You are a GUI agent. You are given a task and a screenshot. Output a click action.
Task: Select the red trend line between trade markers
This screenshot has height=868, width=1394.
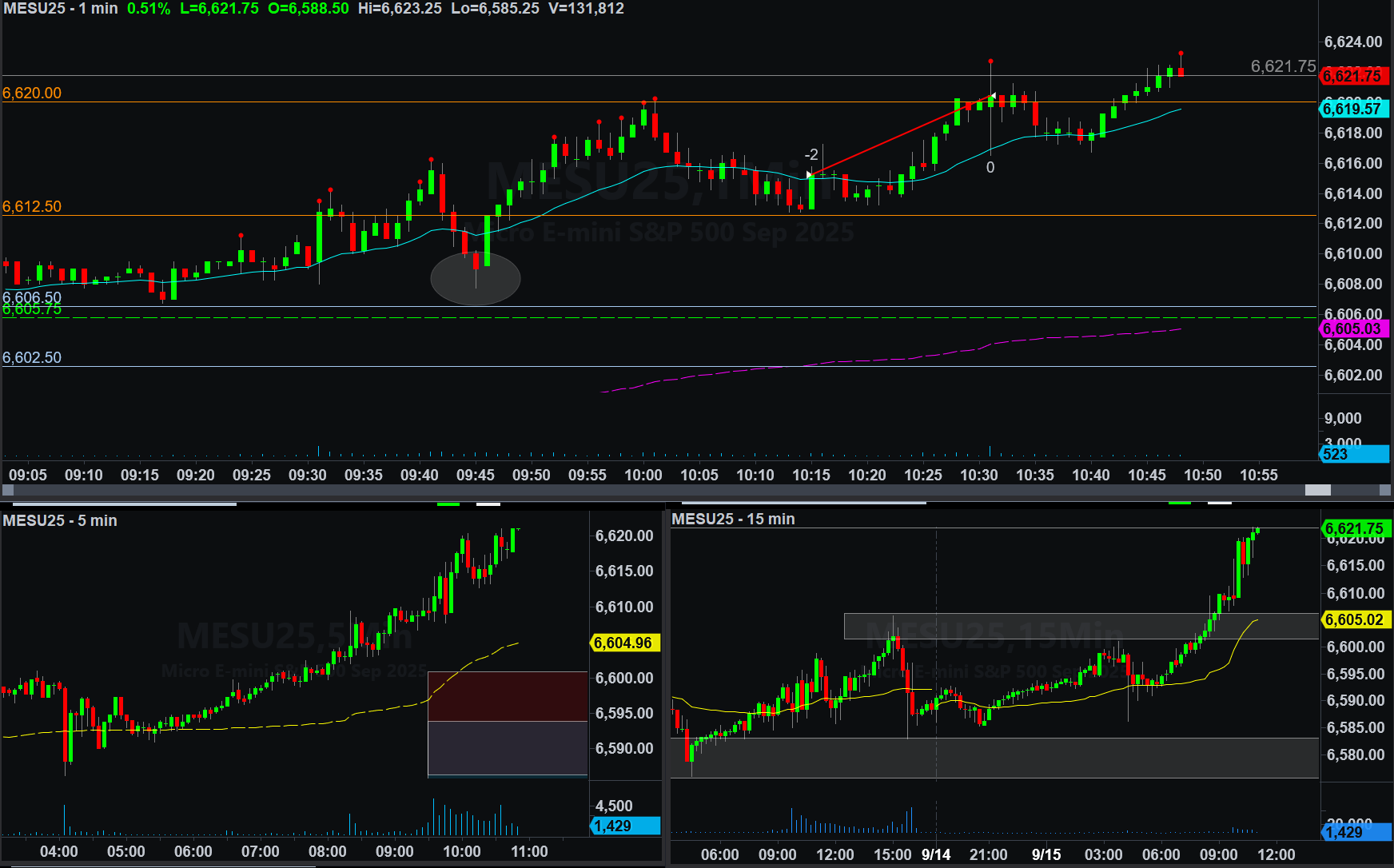[x=901, y=135]
